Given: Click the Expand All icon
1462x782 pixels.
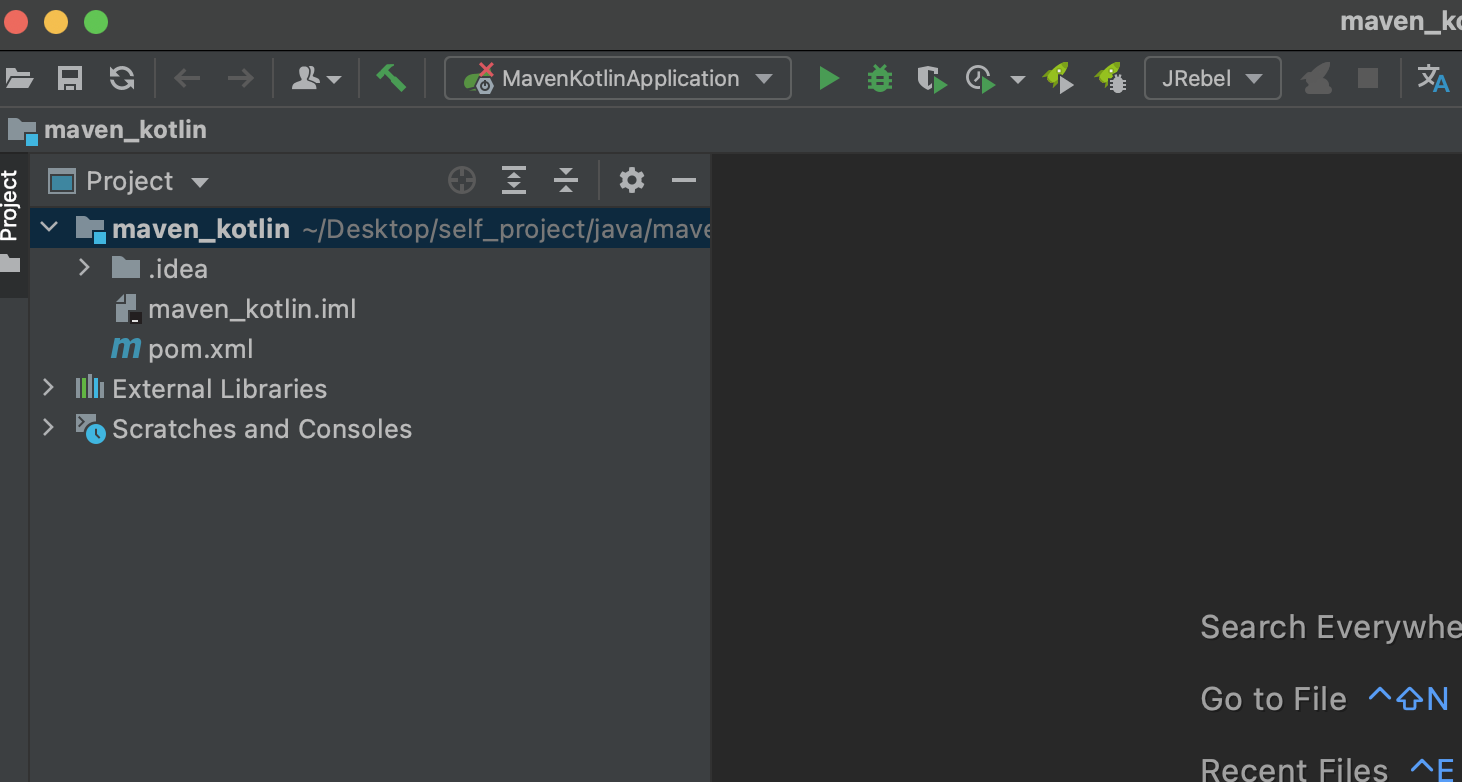Looking at the screenshot, I should 513,181.
